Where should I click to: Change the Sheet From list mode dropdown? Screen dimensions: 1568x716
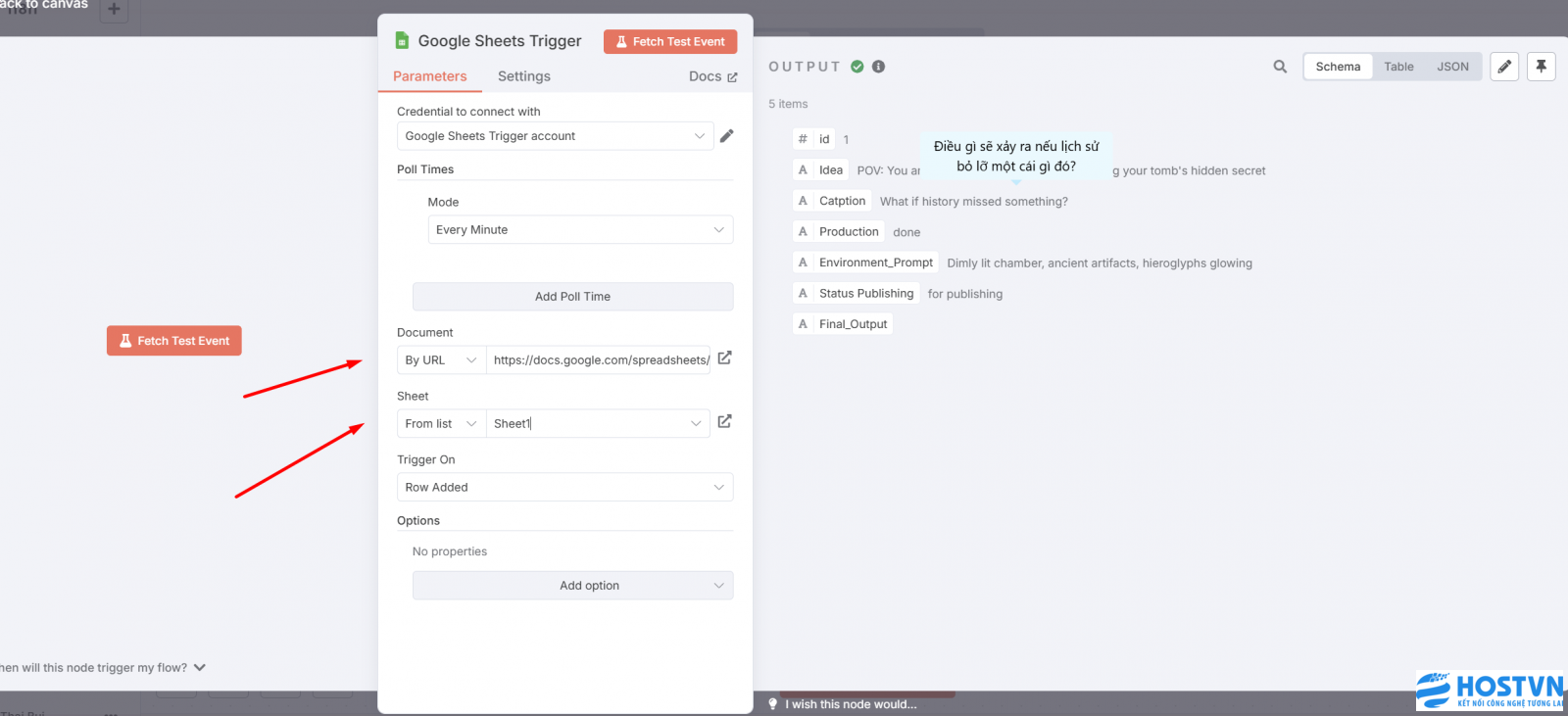coord(441,423)
